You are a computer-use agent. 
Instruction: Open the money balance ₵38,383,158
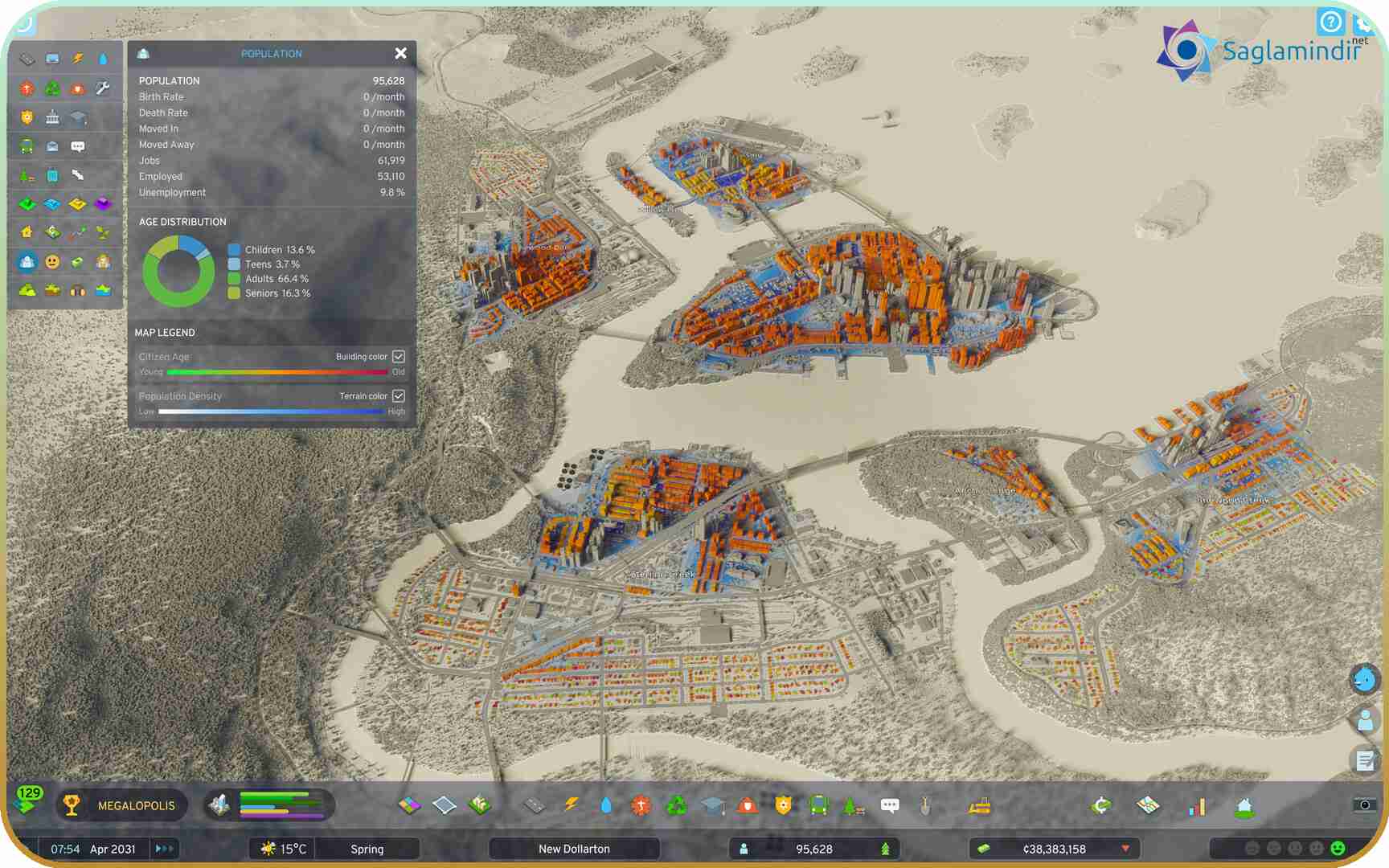[1055, 849]
